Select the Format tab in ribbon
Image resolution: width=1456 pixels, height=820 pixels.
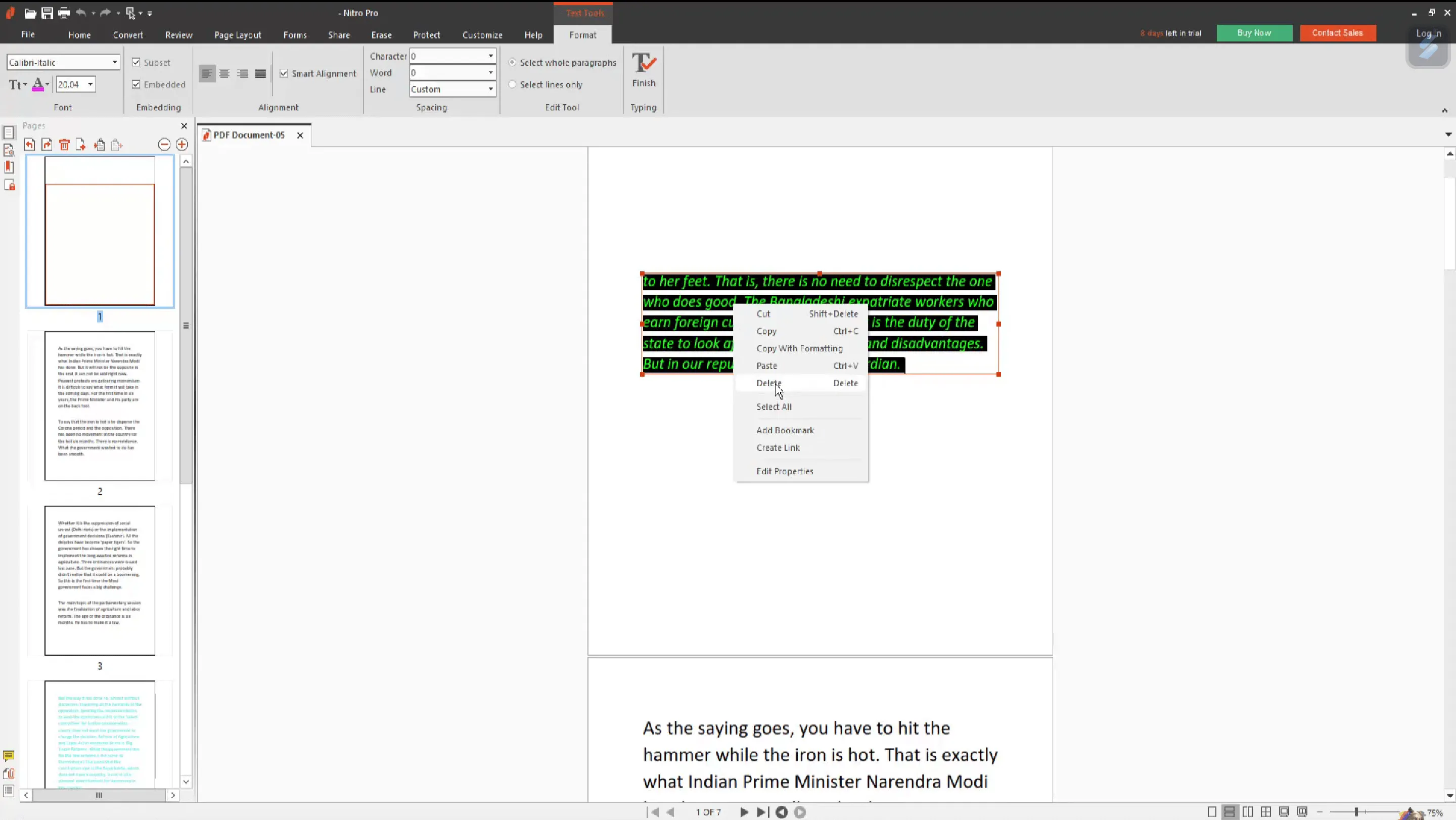tap(582, 35)
